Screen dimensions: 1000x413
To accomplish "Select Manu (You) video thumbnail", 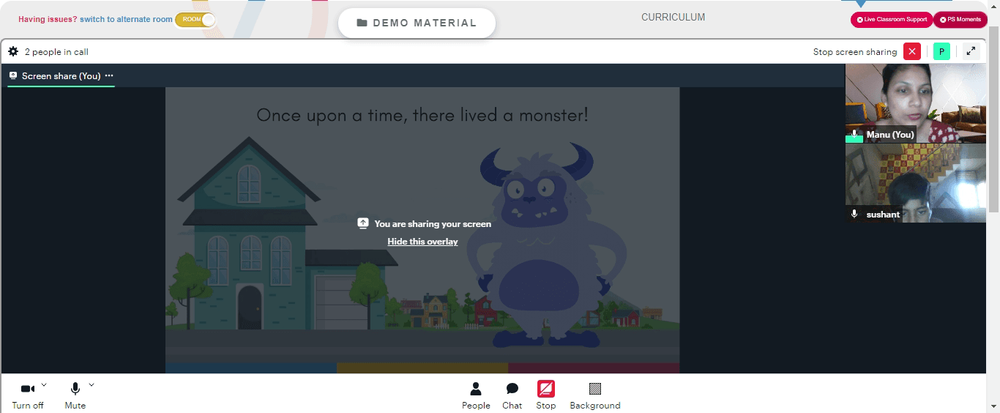I will [915, 103].
